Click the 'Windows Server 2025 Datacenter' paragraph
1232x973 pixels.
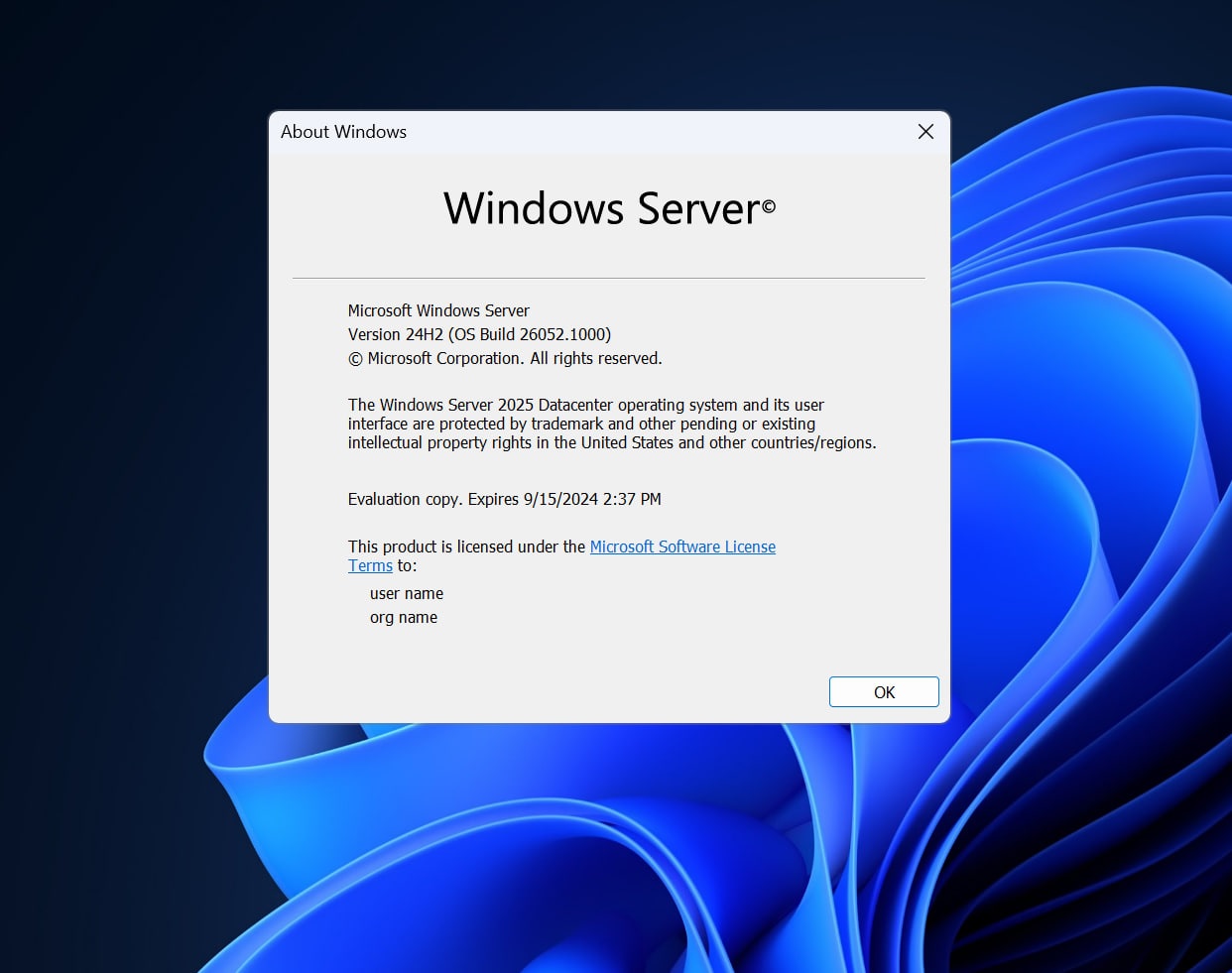[612, 424]
